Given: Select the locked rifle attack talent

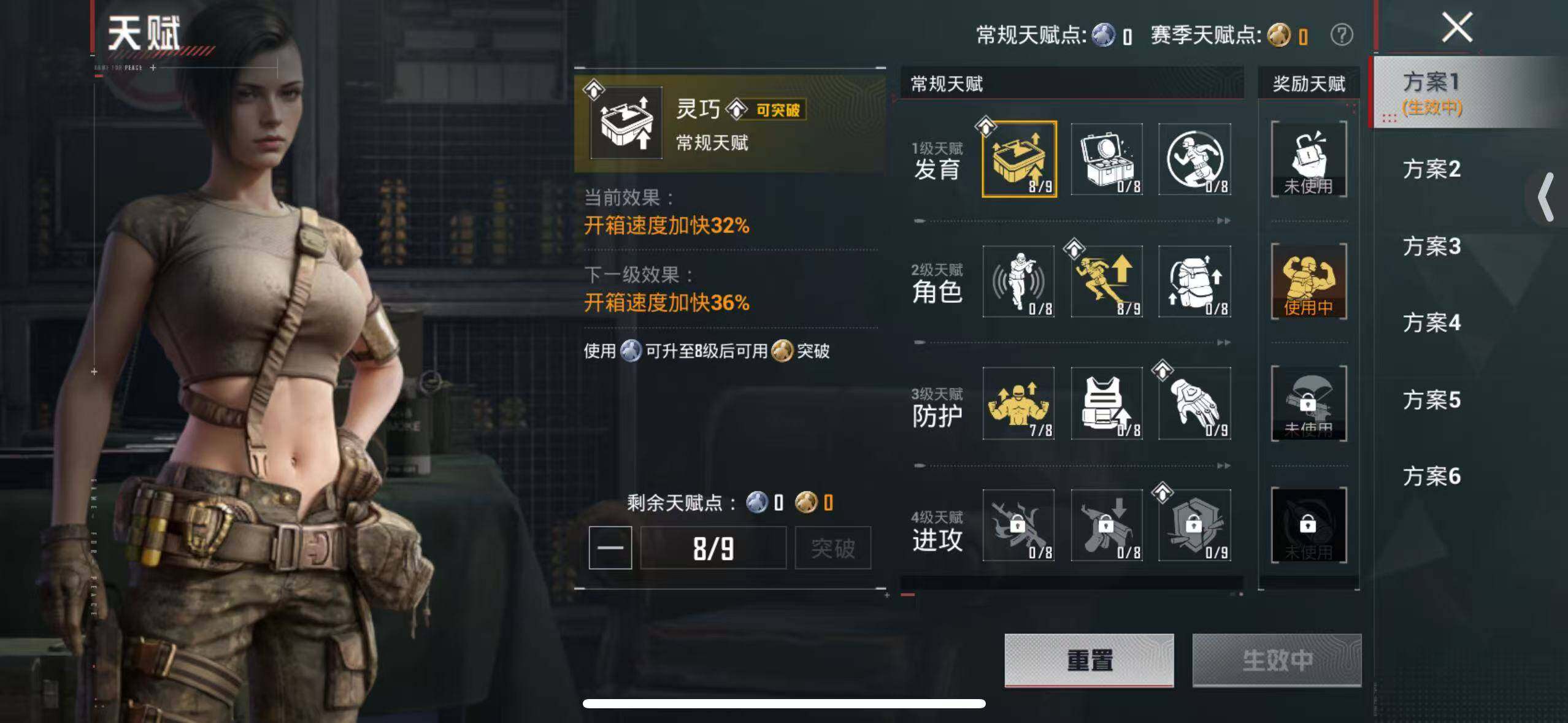Looking at the screenshot, I should click(1018, 525).
